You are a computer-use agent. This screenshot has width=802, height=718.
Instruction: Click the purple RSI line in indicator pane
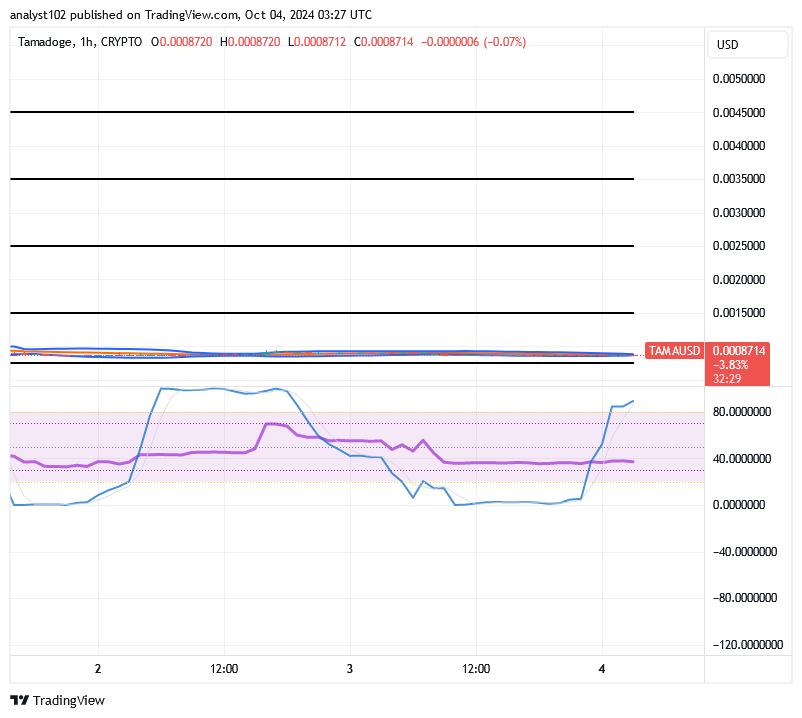click(x=322, y=439)
